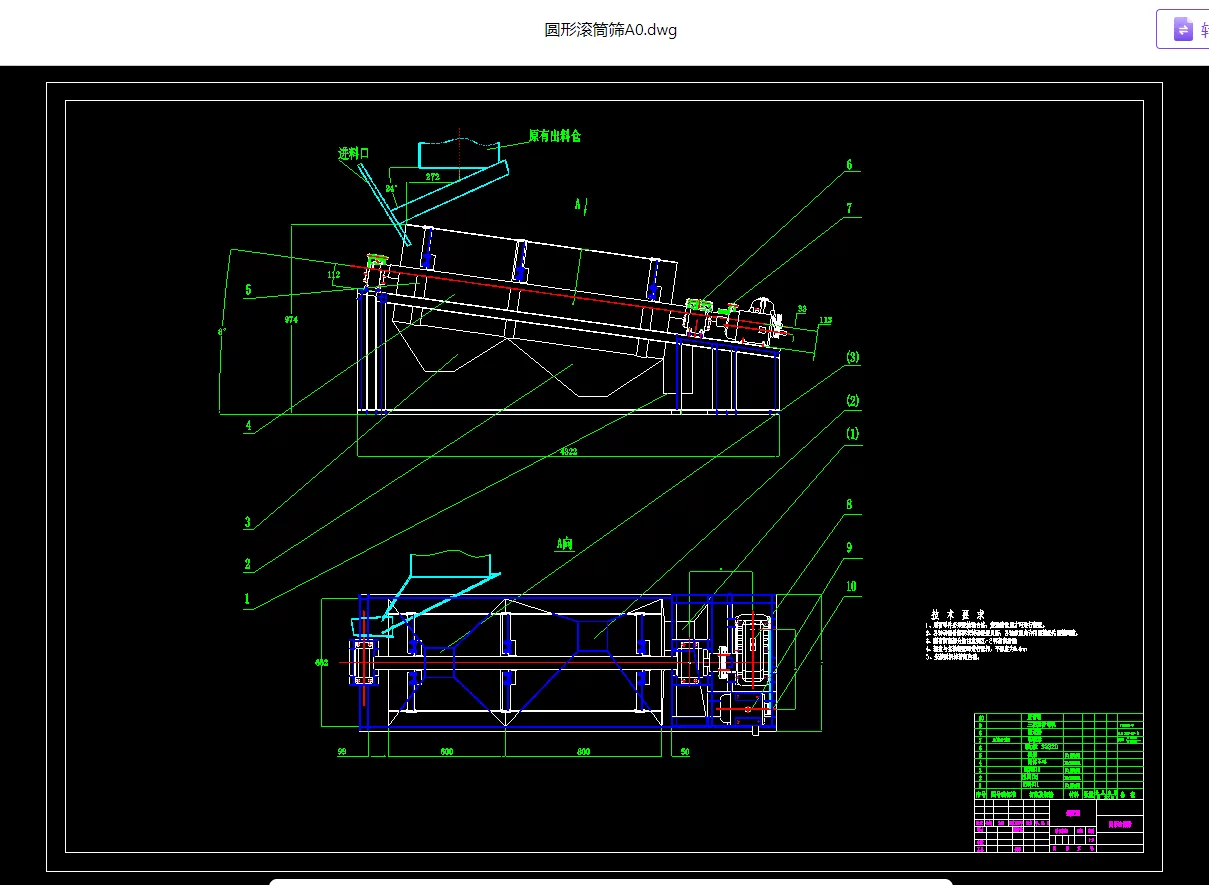Click the 原有出料仓 label in the drawing
1209x885 pixels.
[x=555, y=135]
